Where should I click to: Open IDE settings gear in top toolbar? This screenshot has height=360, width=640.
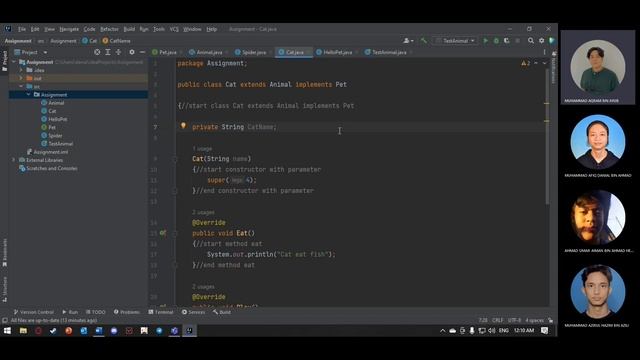coord(541,41)
